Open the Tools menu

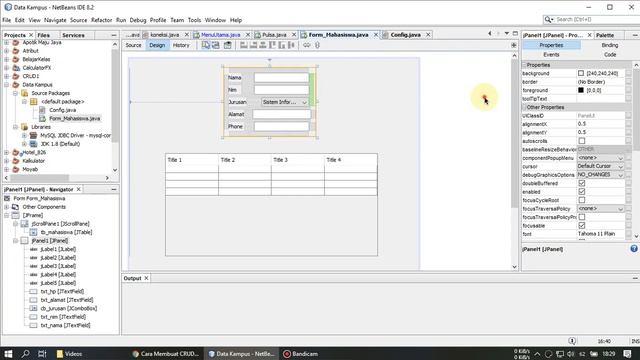(194, 20)
